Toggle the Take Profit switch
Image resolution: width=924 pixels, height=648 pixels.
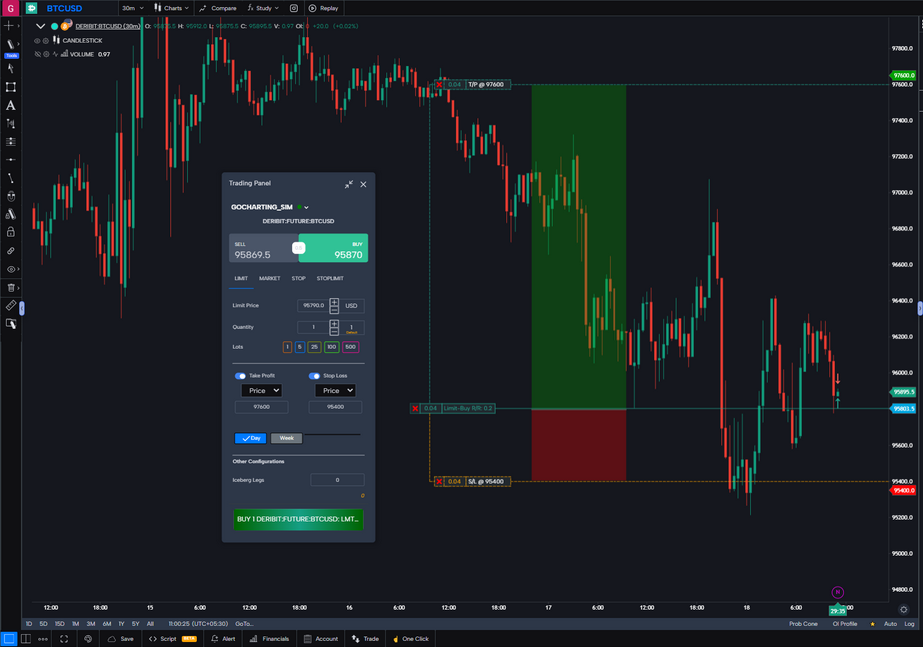point(241,376)
